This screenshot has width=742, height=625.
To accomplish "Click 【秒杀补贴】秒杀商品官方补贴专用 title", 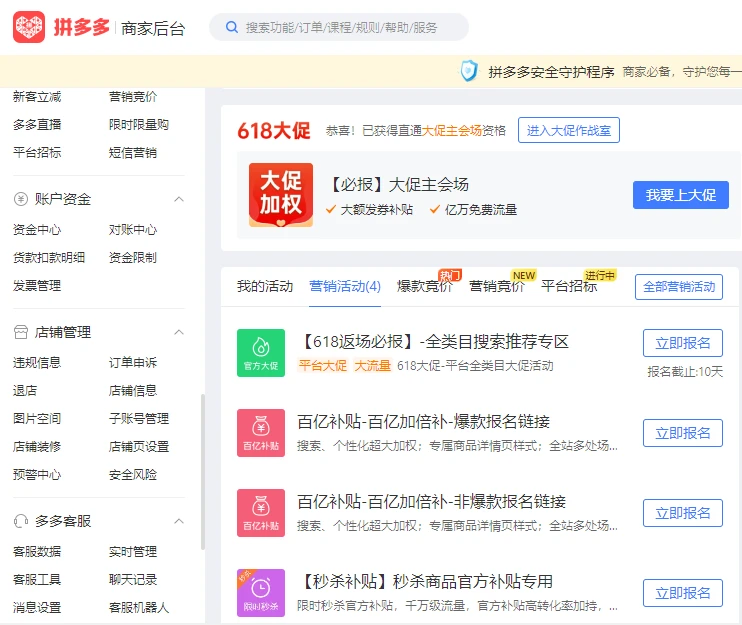I will point(425,581).
